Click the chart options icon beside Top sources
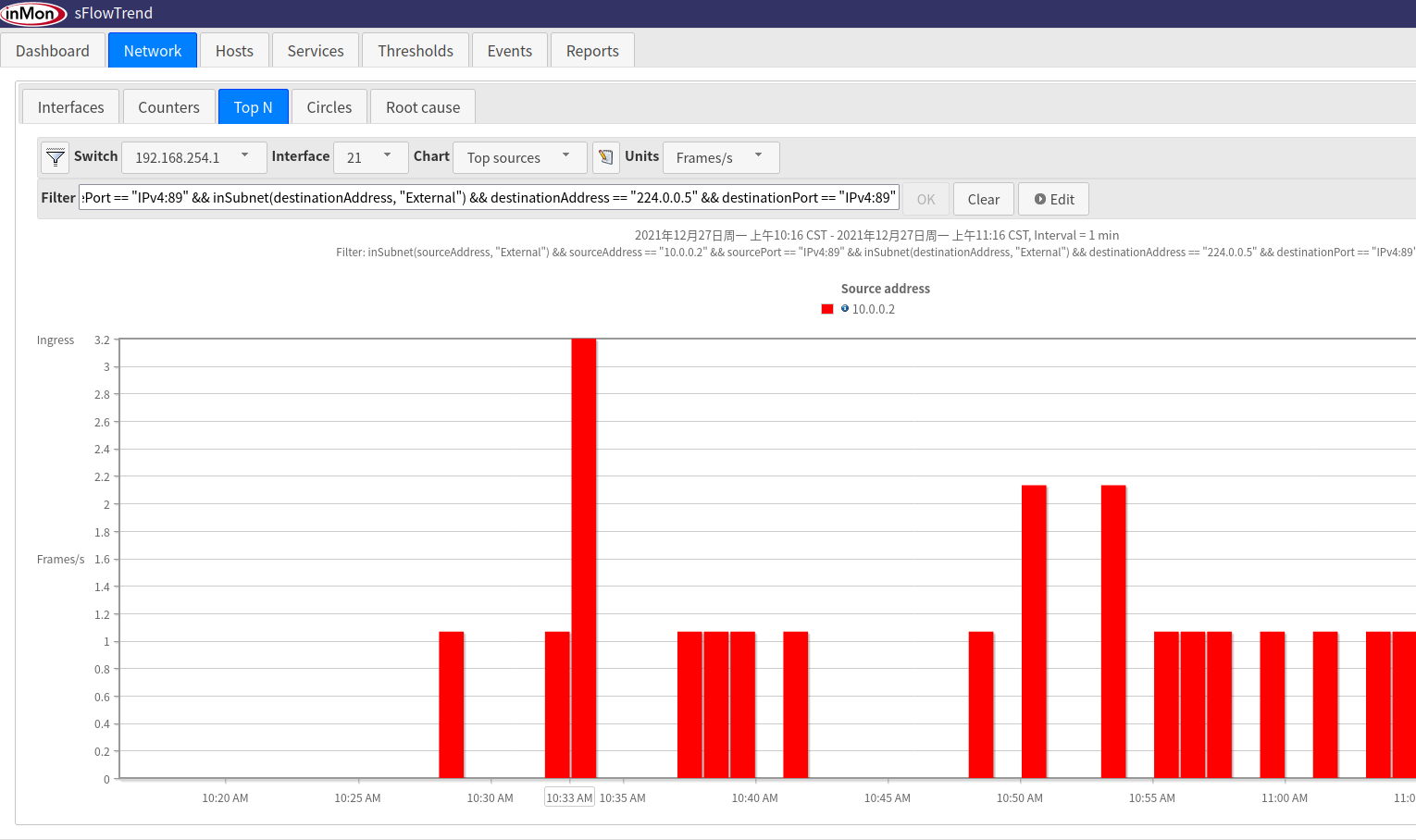 coord(606,157)
